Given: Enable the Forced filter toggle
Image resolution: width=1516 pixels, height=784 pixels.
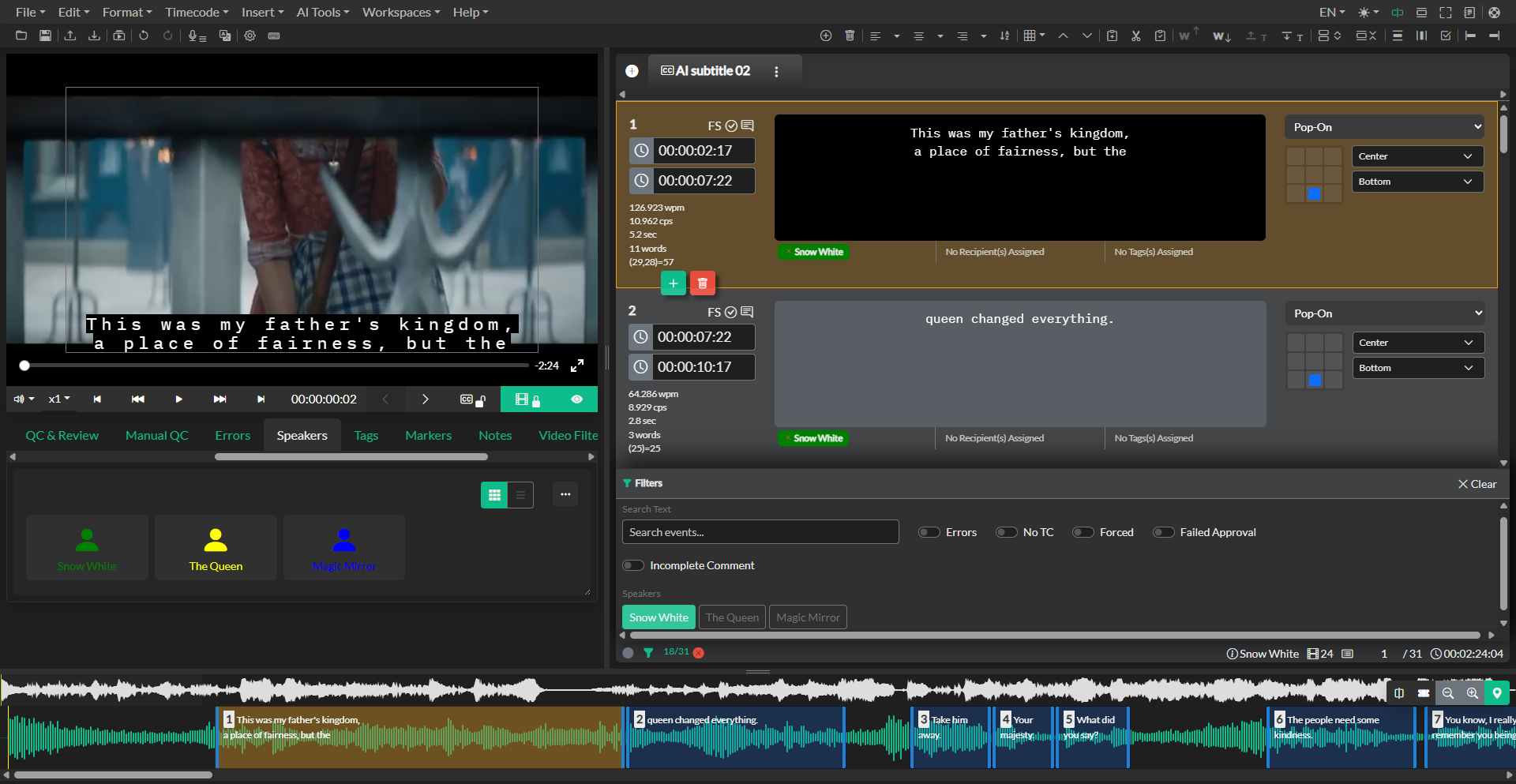Looking at the screenshot, I should (x=1083, y=532).
